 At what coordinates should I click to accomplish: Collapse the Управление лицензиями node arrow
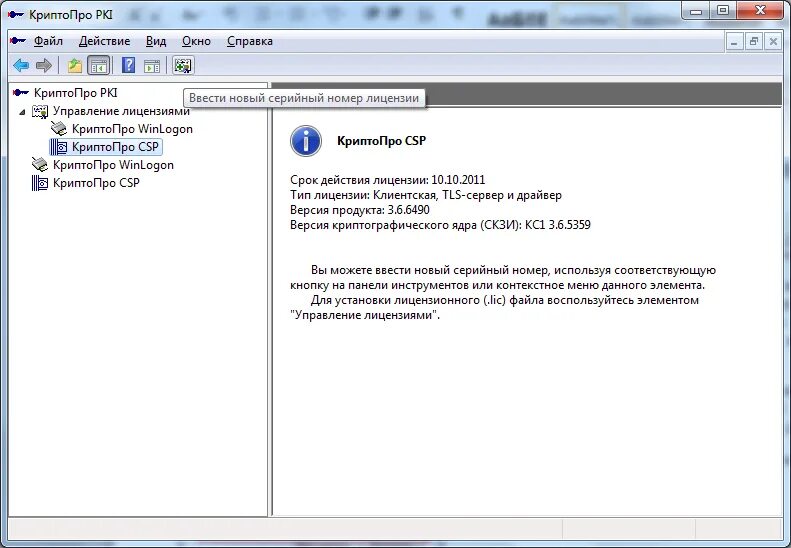pyautogui.click(x=22, y=112)
